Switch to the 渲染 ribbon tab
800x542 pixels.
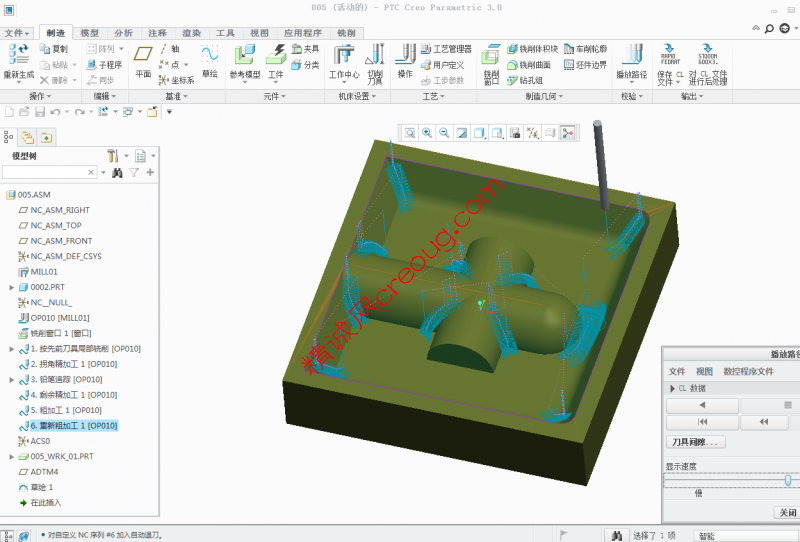191,33
